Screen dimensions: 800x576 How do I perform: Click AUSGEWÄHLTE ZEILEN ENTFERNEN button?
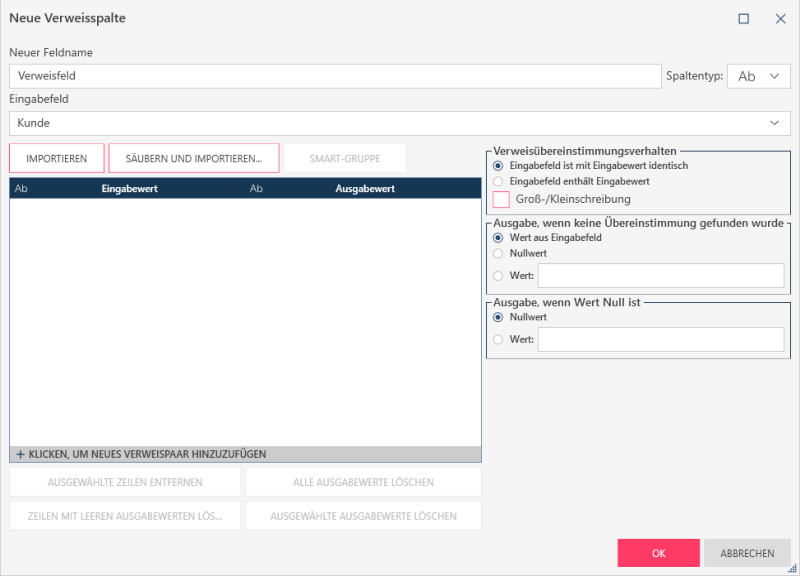tap(125, 482)
